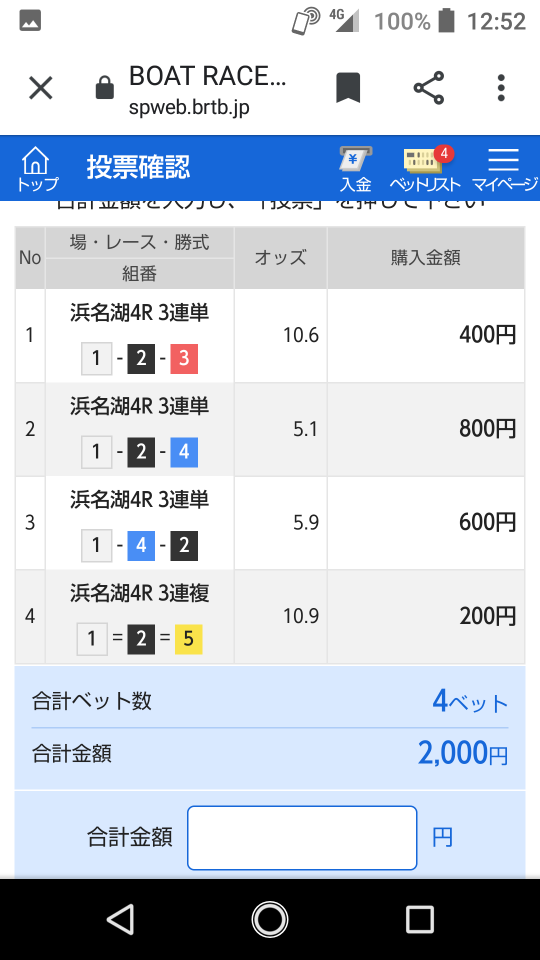This screenshot has width=540, height=960.
Task: Tap the Android home circle button
Action: pyautogui.click(x=269, y=919)
